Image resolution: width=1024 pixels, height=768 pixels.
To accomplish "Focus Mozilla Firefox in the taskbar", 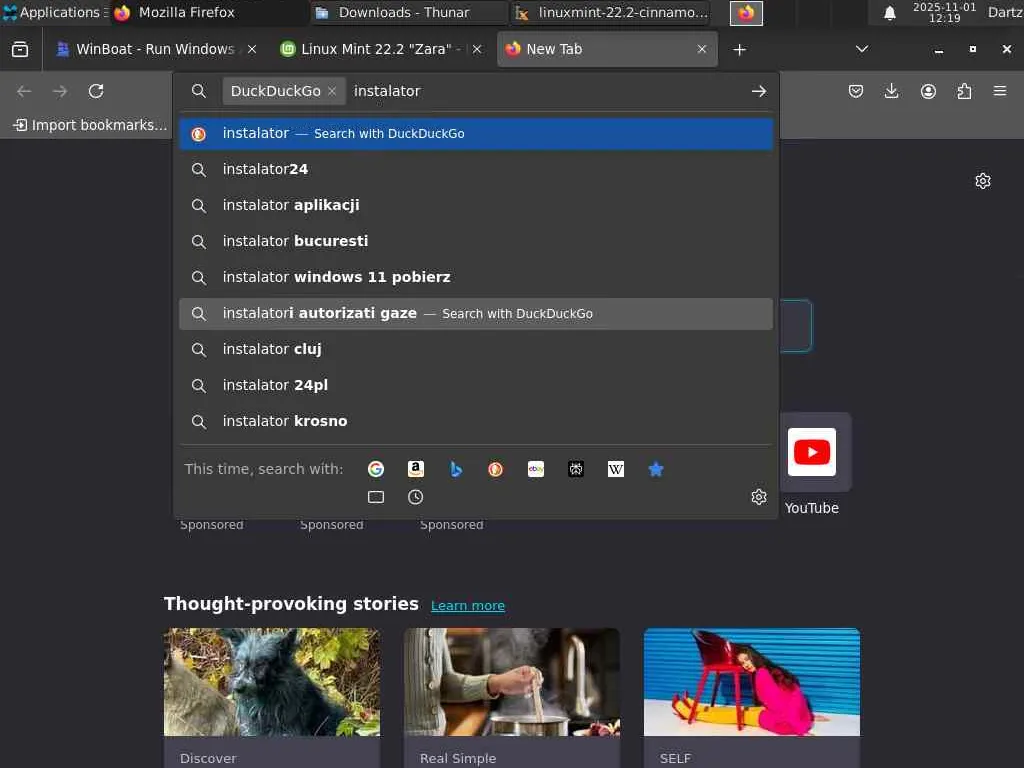I will click(208, 12).
